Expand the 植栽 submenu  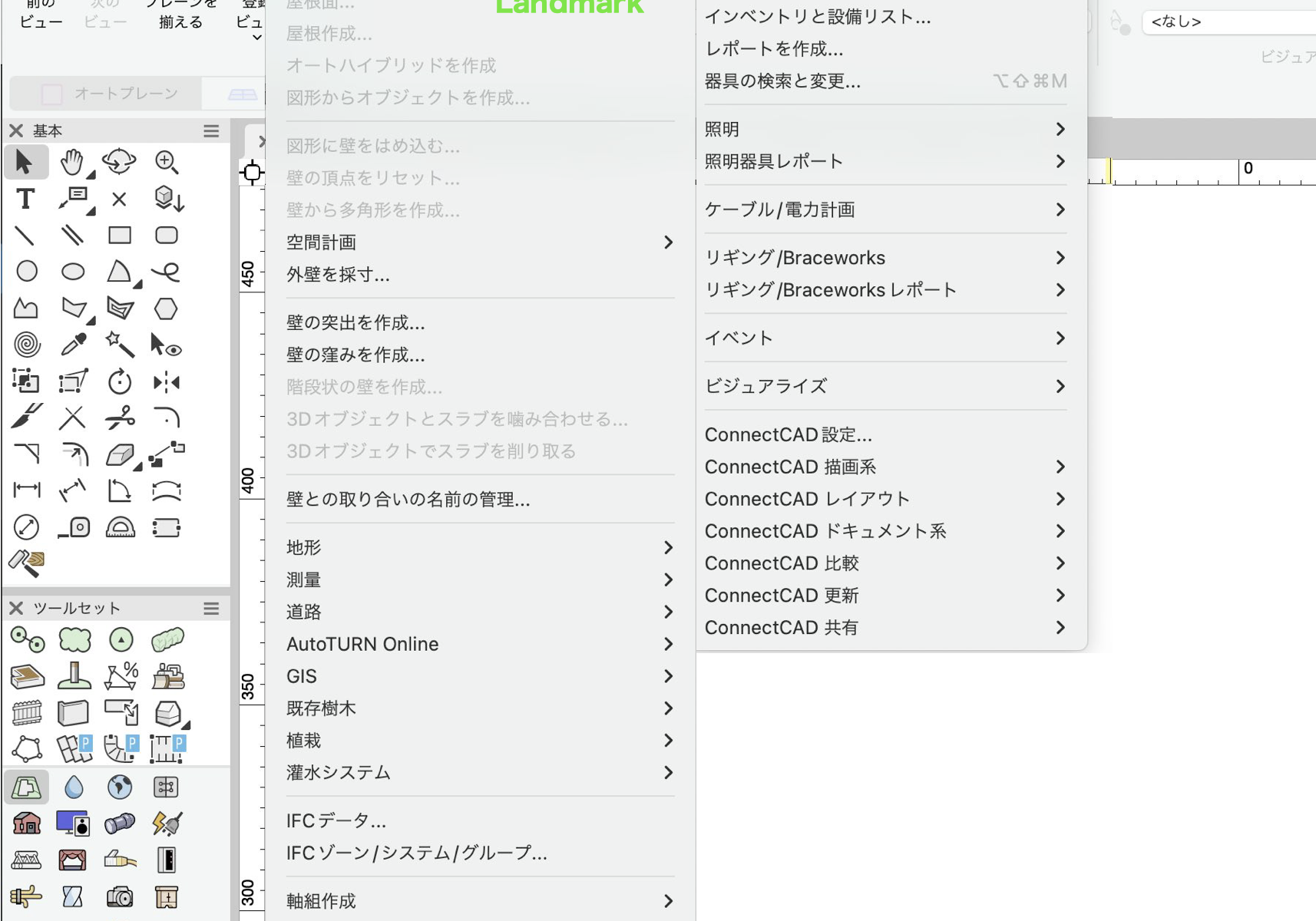(480, 741)
